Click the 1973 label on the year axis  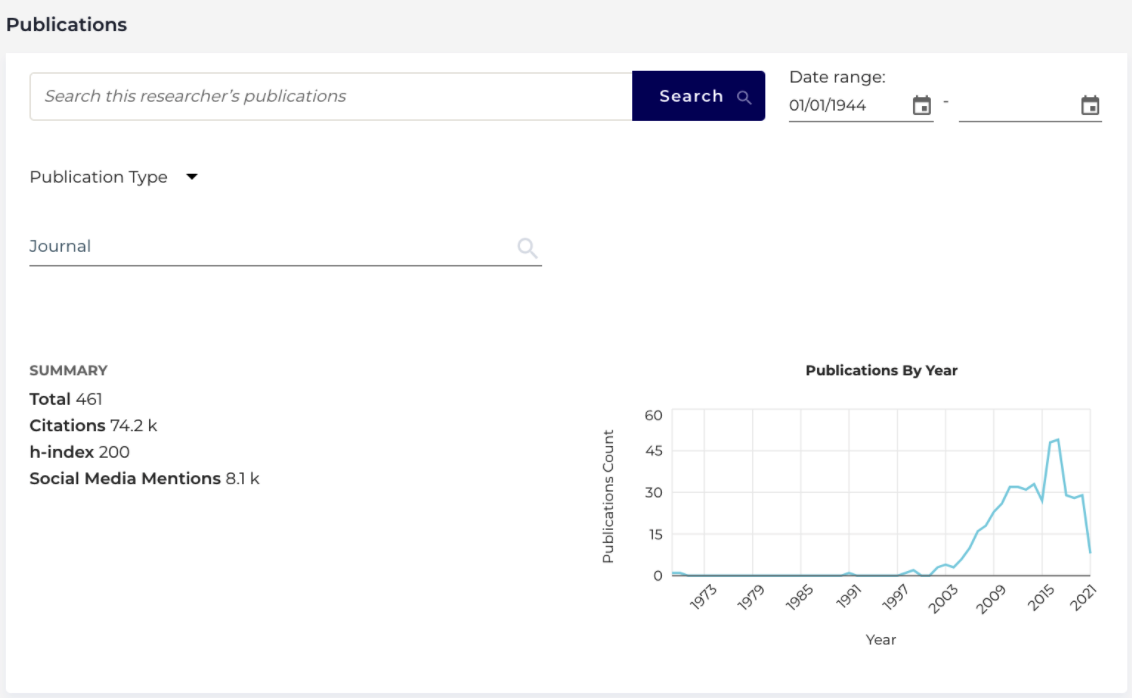coord(702,598)
